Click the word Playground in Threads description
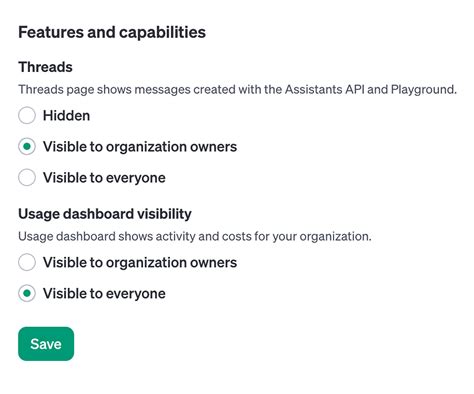This screenshot has width=474, height=394. point(423,90)
